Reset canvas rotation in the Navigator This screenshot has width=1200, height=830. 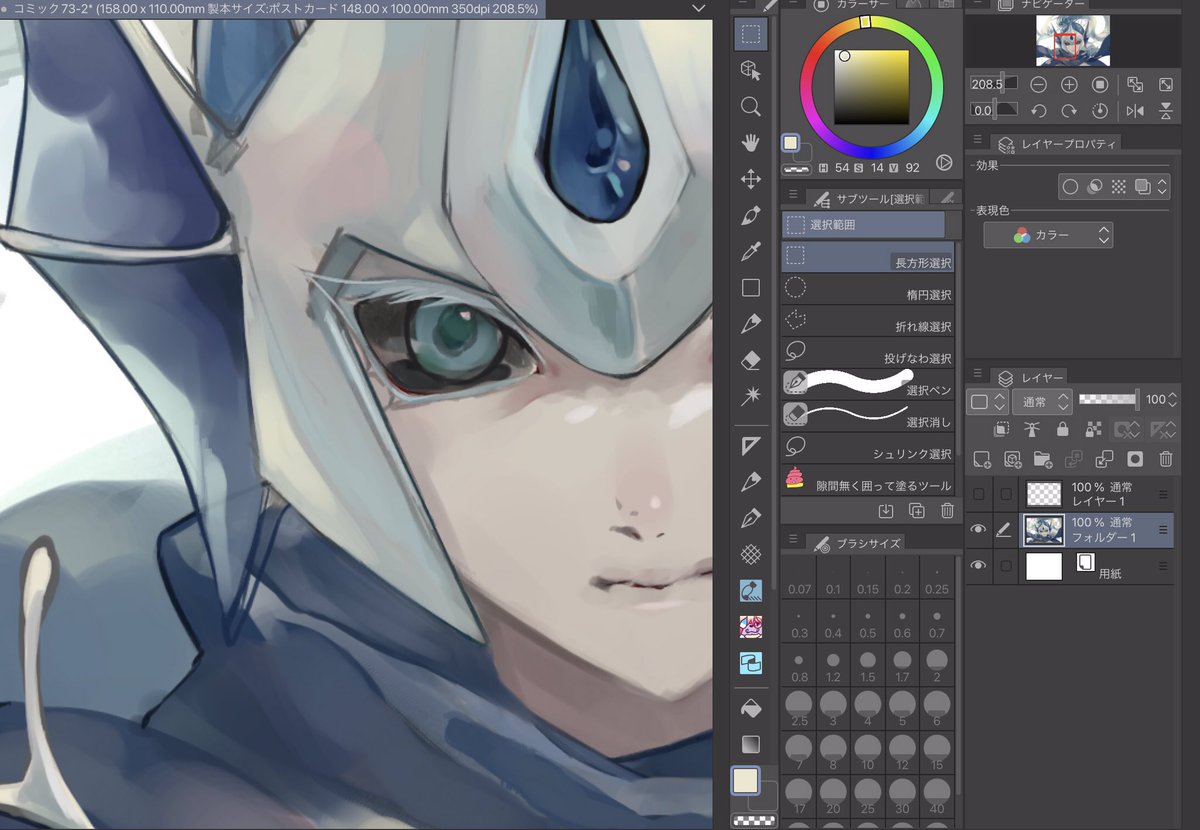(x=1100, y=111)
